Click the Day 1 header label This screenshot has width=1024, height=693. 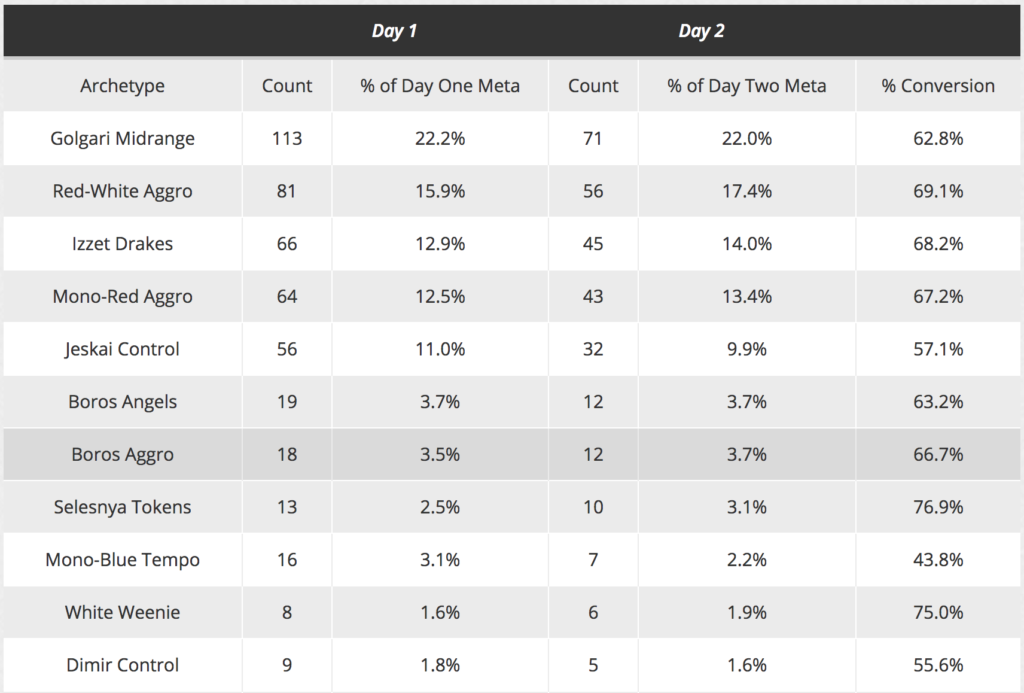click(394, 31)
